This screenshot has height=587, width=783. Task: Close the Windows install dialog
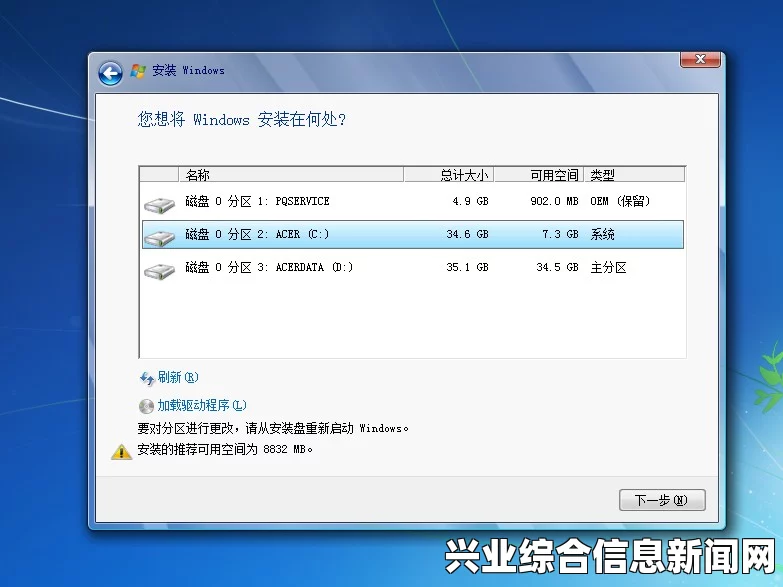[x=700, y=59]
